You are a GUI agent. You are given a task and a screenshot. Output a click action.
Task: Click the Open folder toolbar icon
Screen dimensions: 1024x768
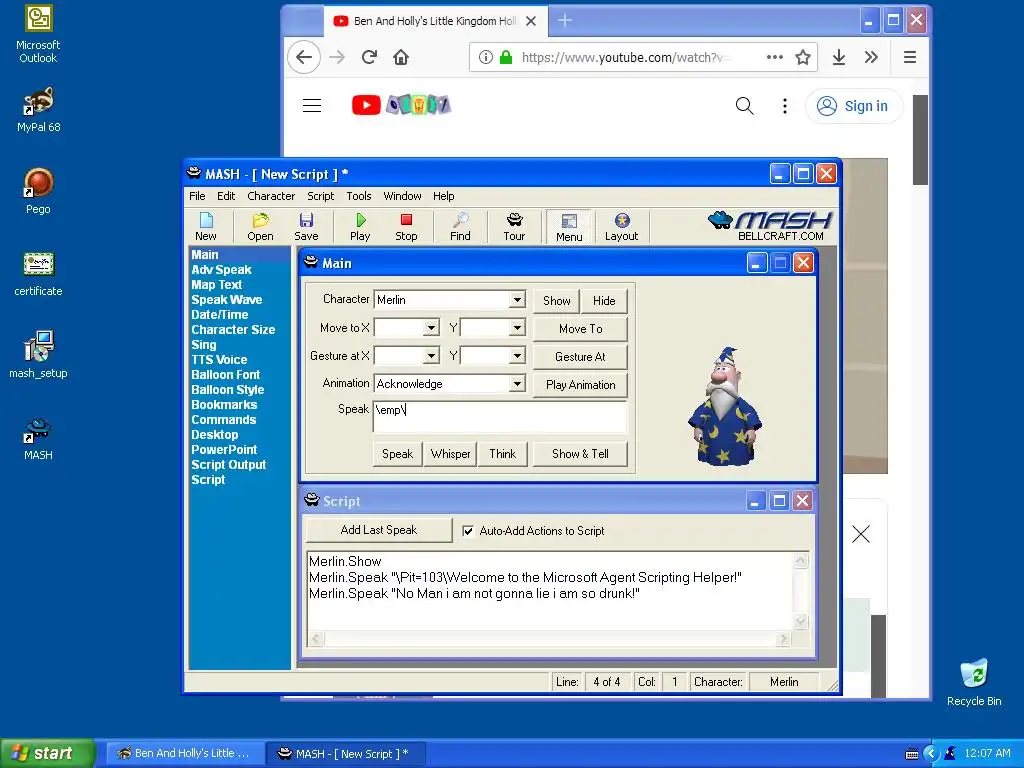click(260, 227)
